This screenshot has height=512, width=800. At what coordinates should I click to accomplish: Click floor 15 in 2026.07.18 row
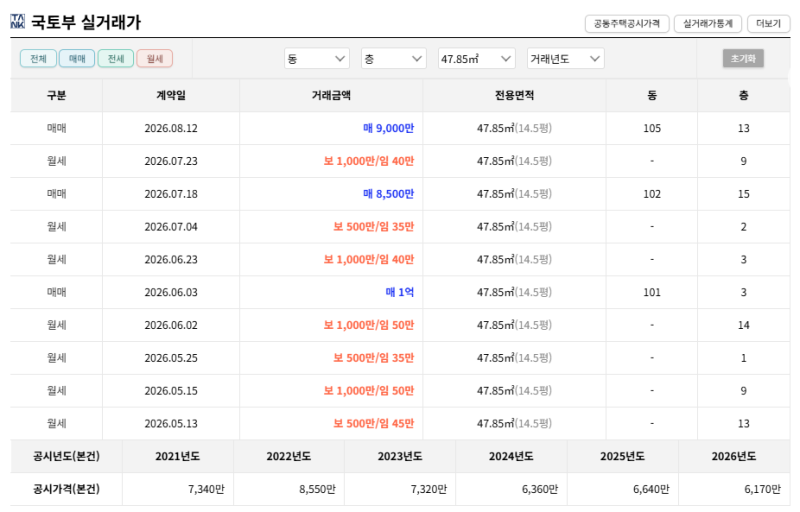744,194
